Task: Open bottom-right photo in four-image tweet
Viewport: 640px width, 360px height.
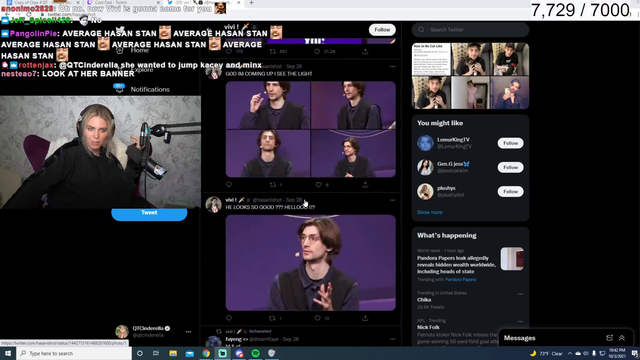Action: coord(353,153)
